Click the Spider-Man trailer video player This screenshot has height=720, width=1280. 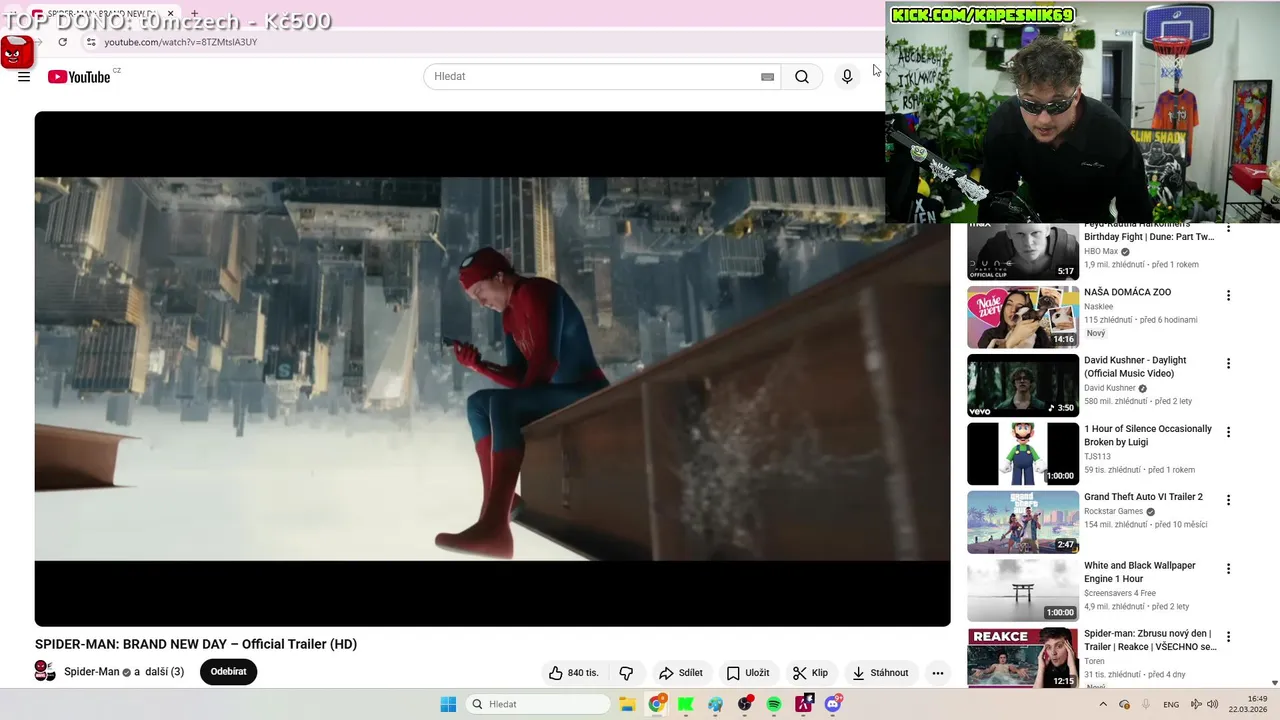pos(492,368)
